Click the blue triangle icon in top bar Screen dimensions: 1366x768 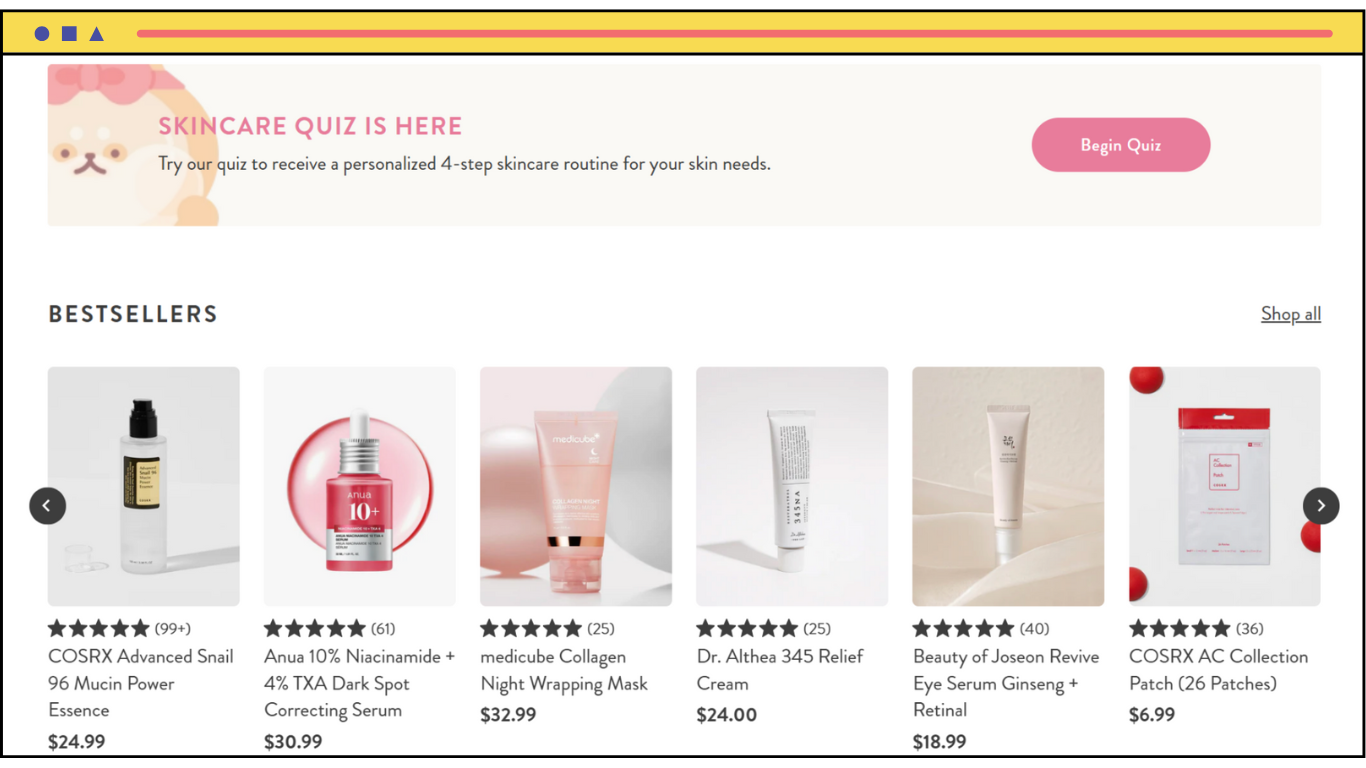tap(96, 34)
